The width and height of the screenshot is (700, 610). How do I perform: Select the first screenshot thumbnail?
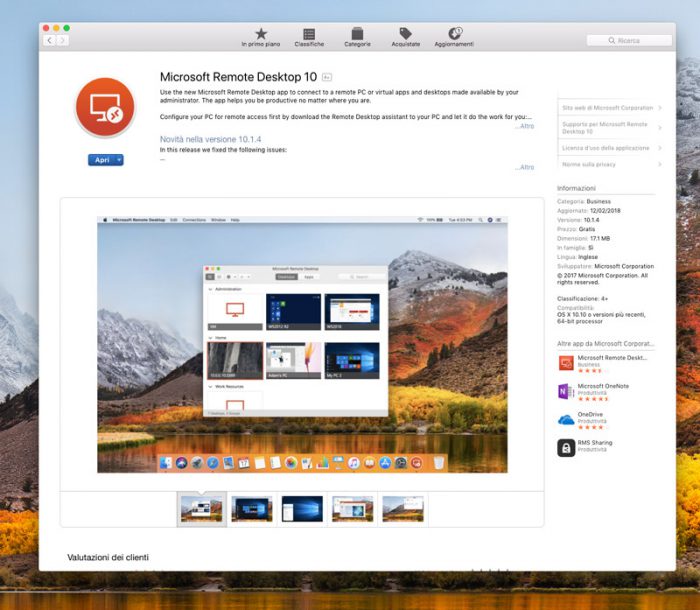201,509
